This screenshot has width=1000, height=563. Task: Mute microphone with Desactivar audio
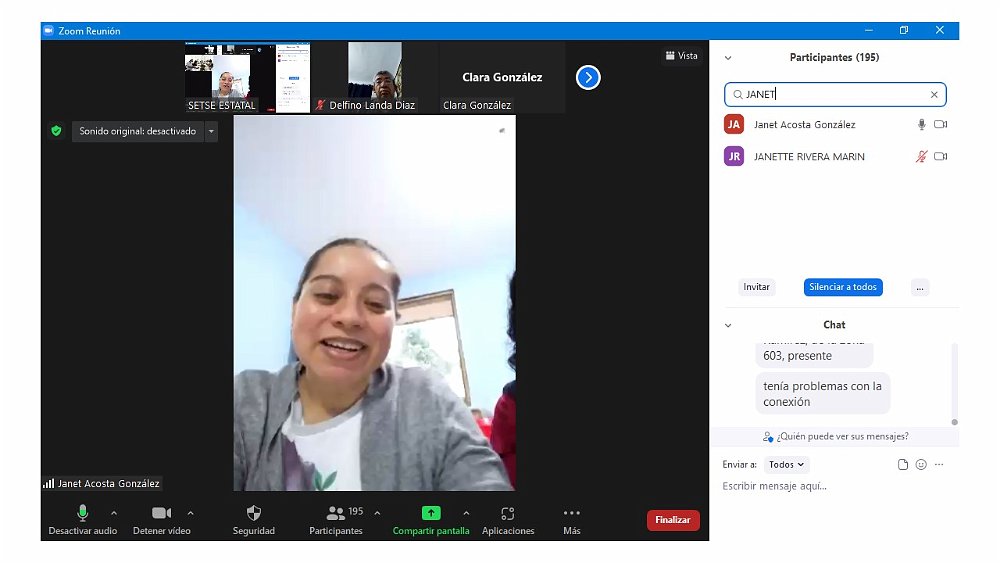click(82, 513)
